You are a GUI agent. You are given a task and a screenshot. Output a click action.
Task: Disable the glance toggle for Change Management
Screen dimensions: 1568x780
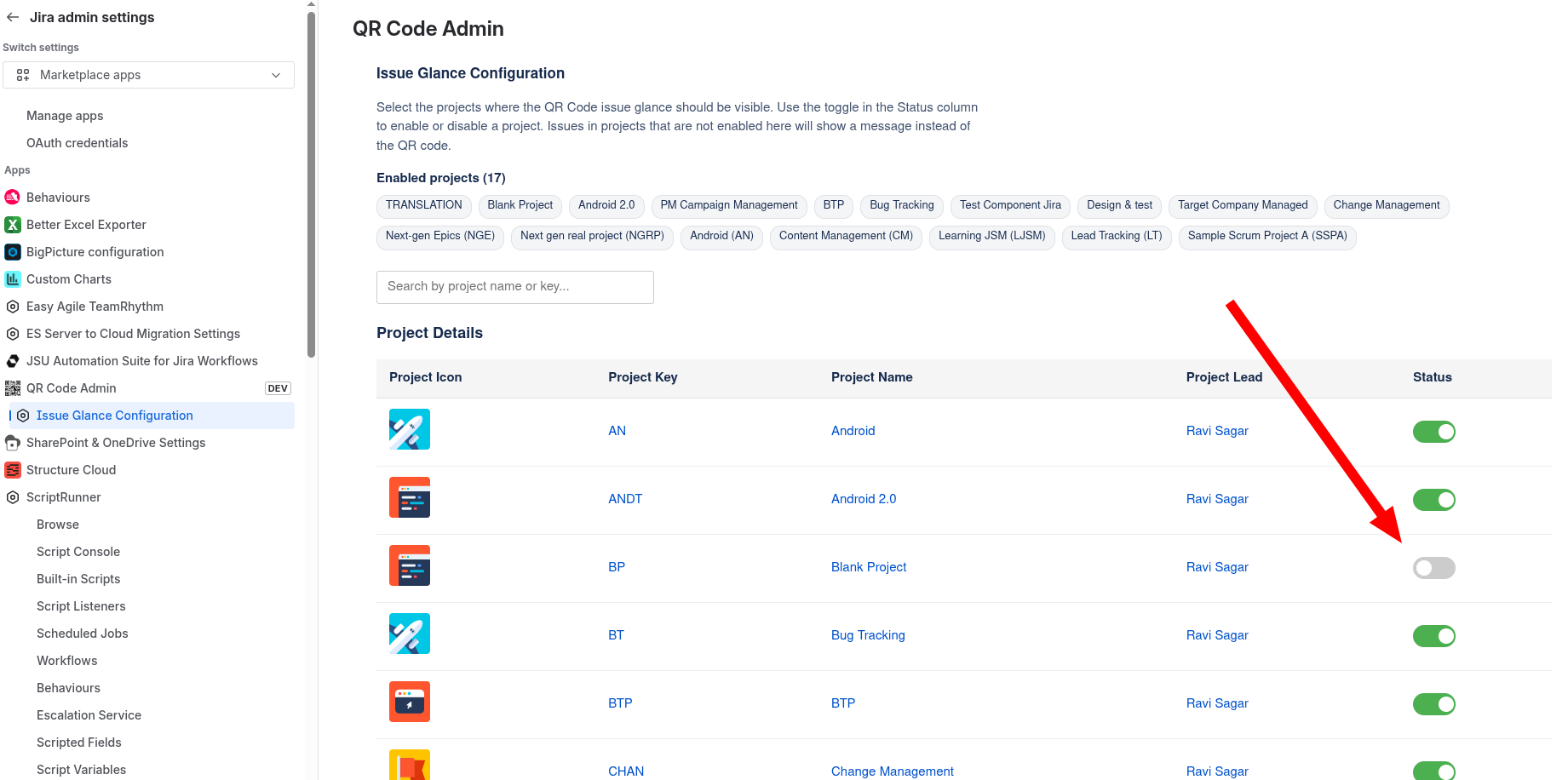1434,771
